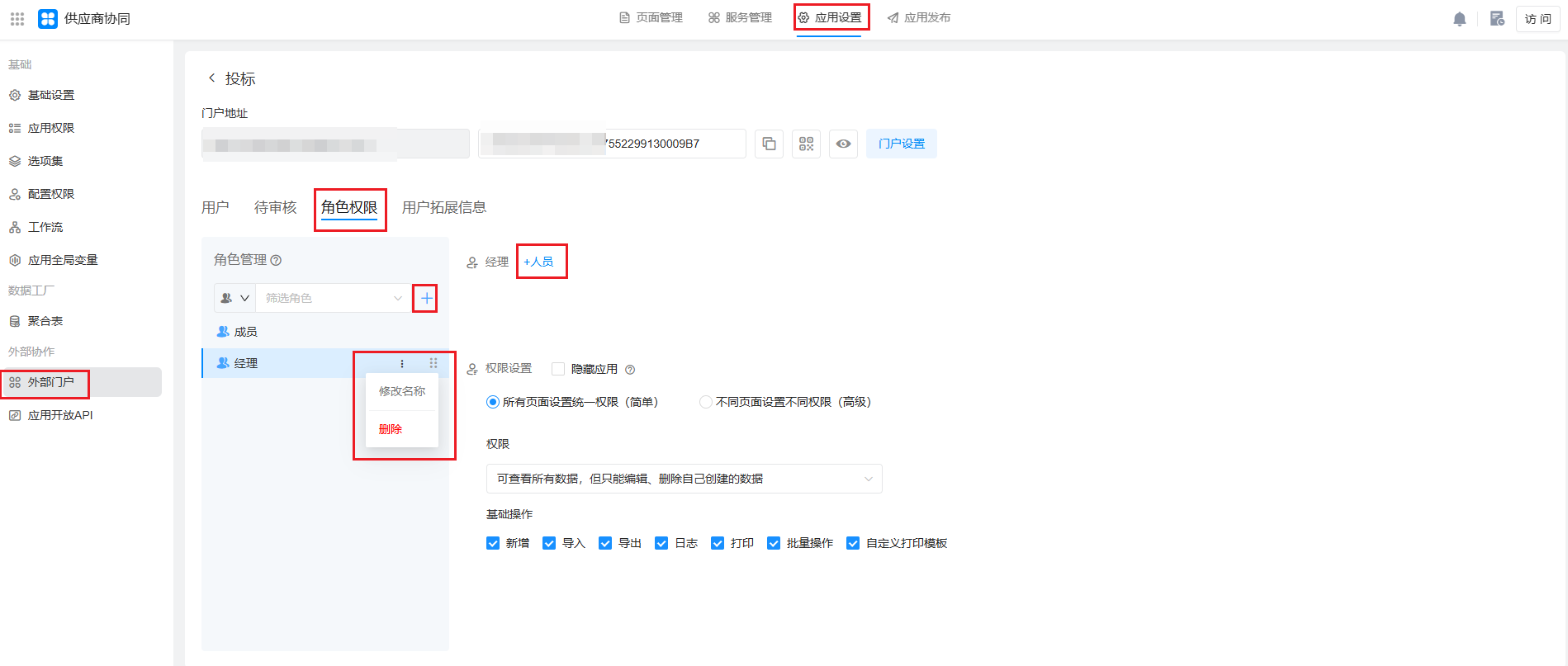This screenshot has height=666, width=1568.
Task: Click the back arrow beside 投标
Action: pyautogui.click(x=211, y=78)
